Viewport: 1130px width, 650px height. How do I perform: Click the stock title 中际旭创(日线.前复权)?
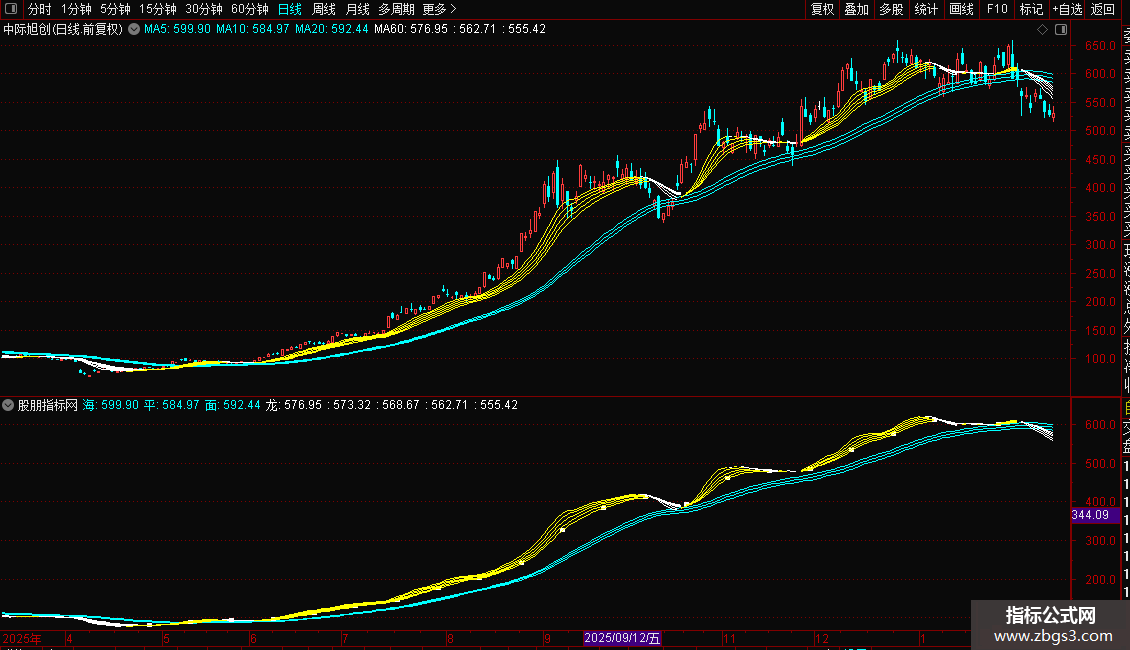pos(63,30)
